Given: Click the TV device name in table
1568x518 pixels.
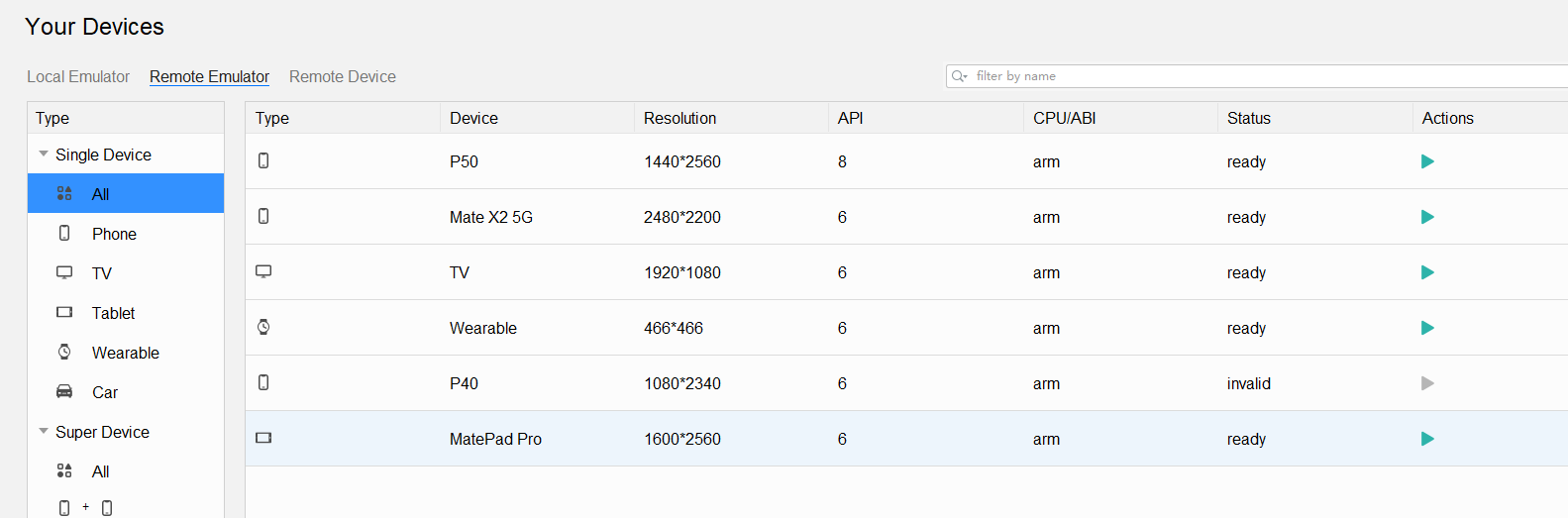Looking at the screenshot, I should pos(460,272).
